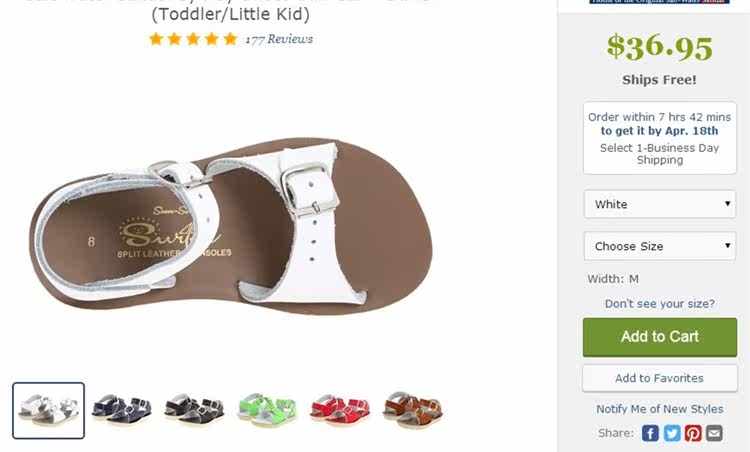
Task: Share the product by email icon
Action: pos(714,433)
